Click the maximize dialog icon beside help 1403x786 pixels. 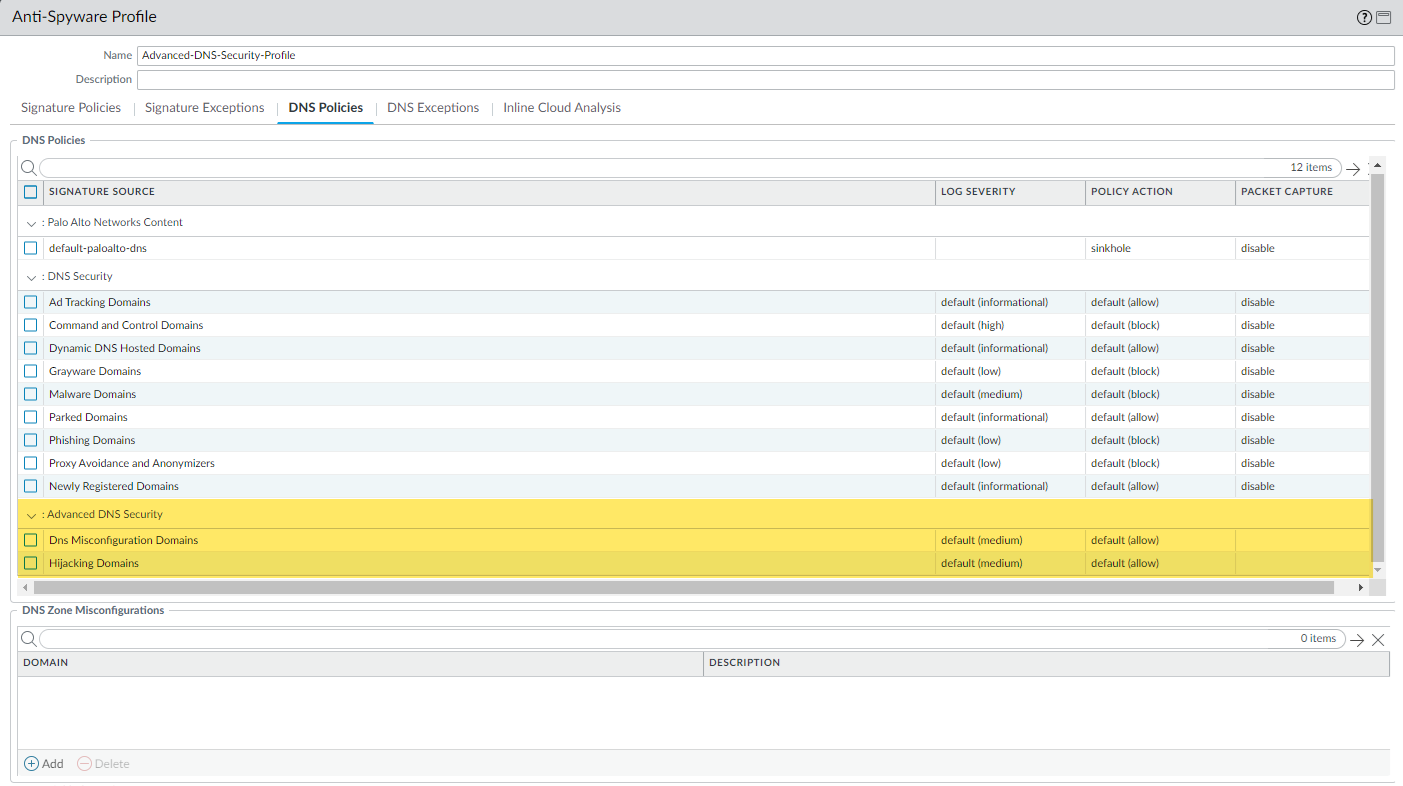click(x=1384, y=17)
